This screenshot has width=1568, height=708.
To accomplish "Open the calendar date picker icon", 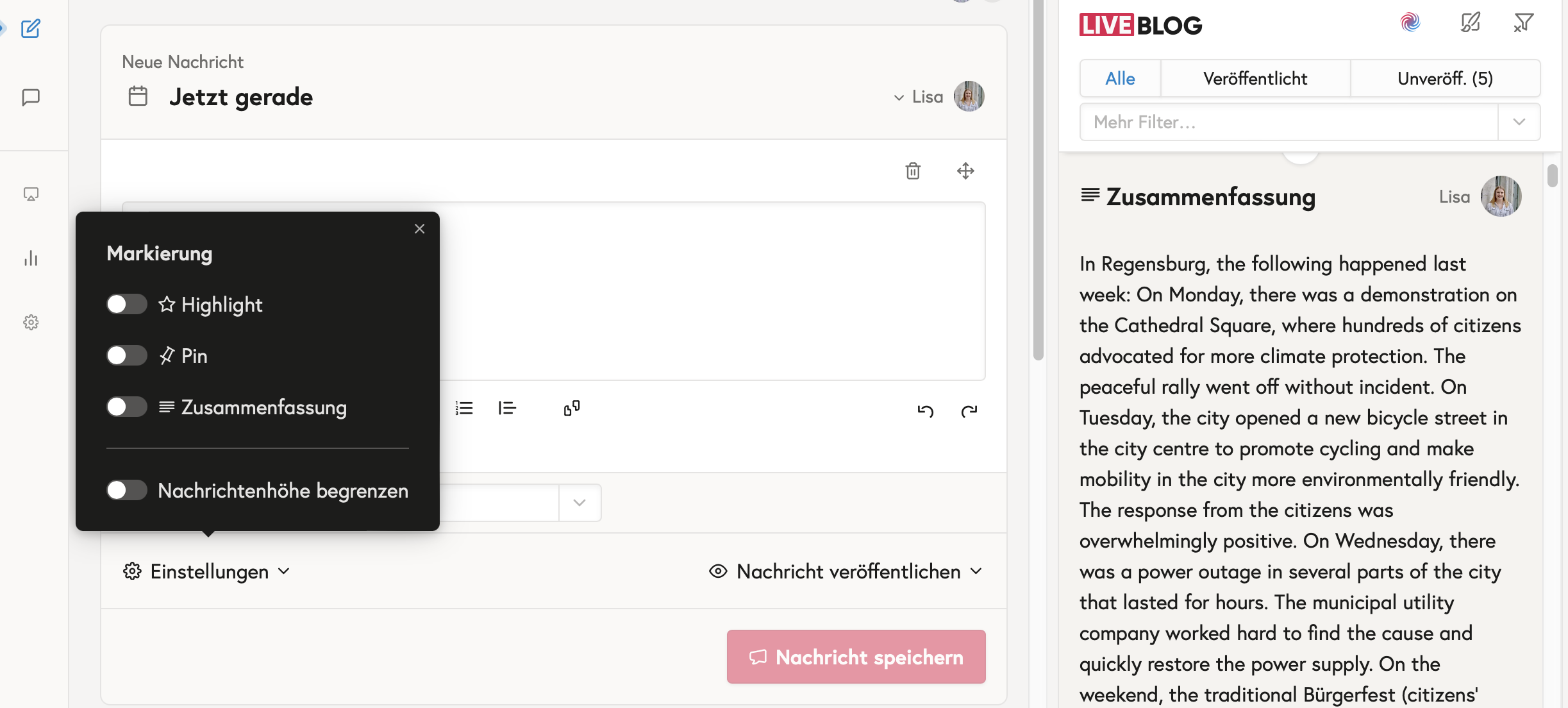I will pyautogui.click(x=138, y=96).
